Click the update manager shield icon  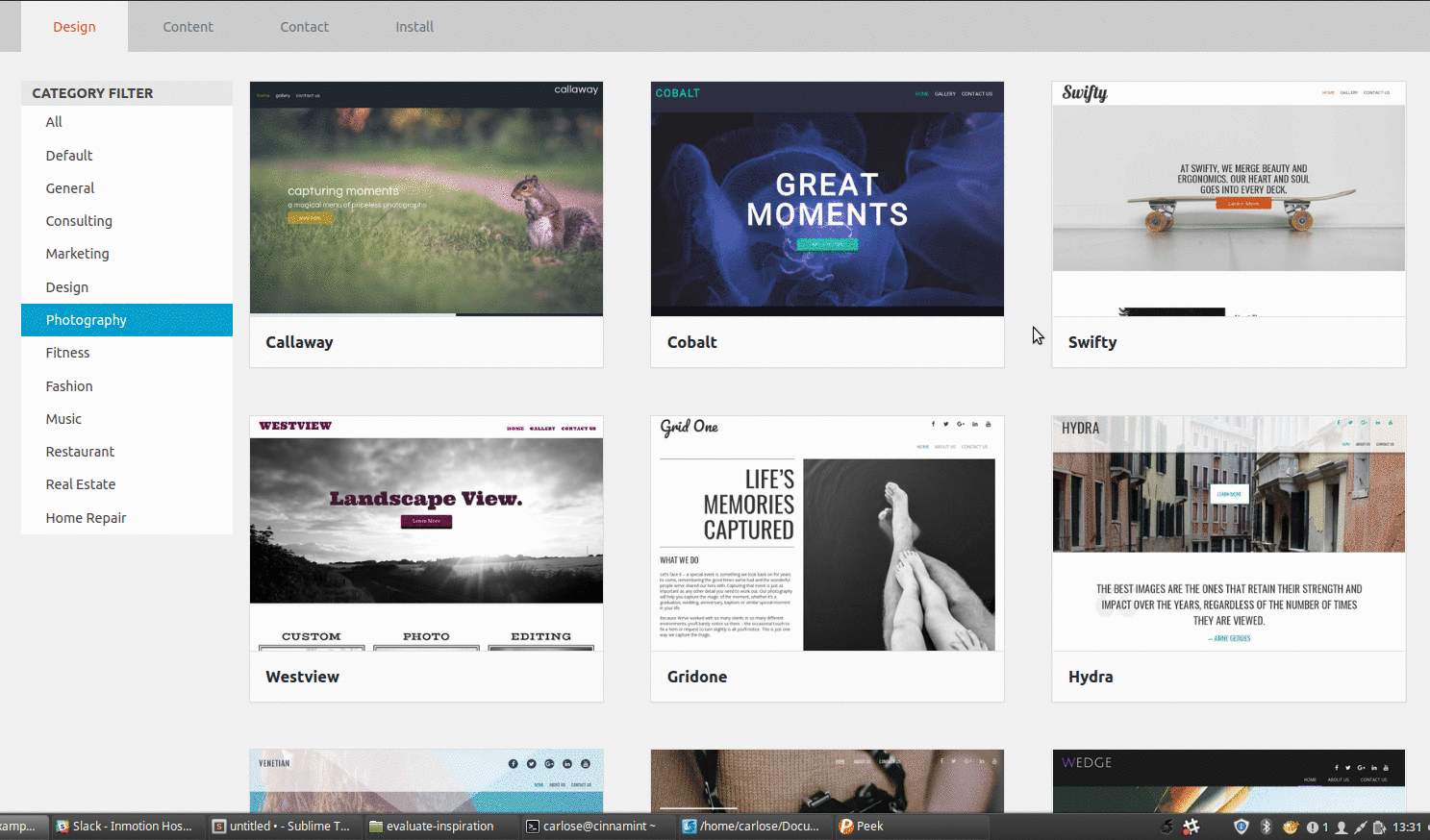click(1242, 827)
